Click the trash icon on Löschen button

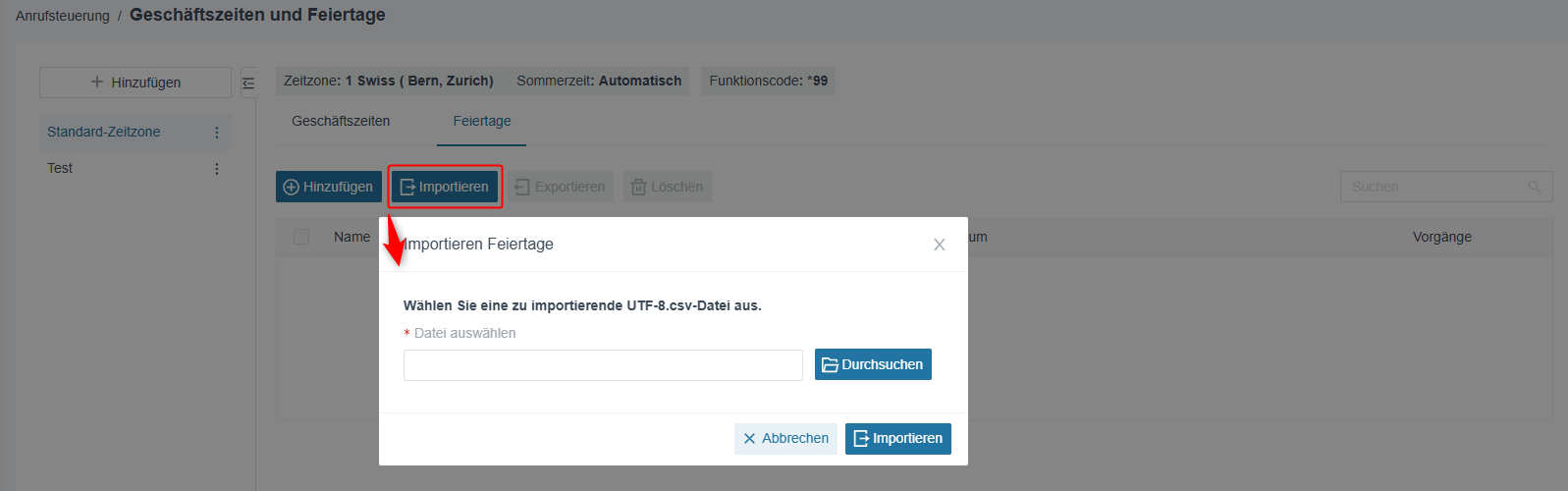(638, 187)
